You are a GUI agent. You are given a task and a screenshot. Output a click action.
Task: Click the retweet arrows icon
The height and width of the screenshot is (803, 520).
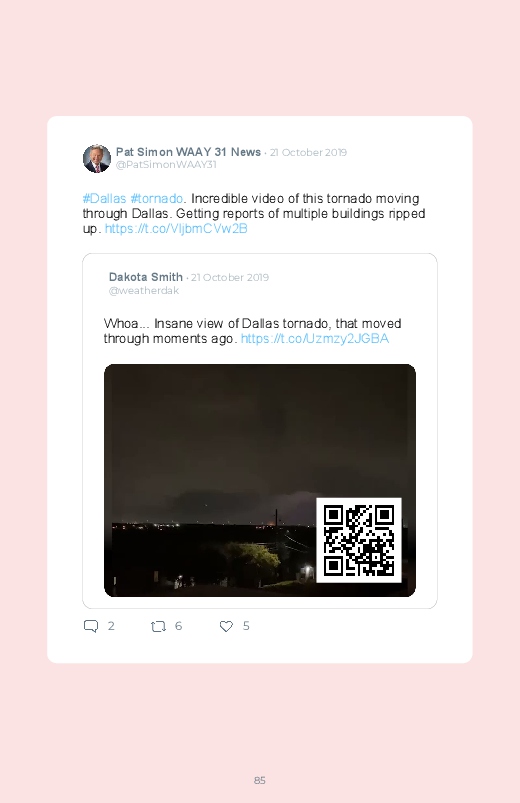coord(158,626)
